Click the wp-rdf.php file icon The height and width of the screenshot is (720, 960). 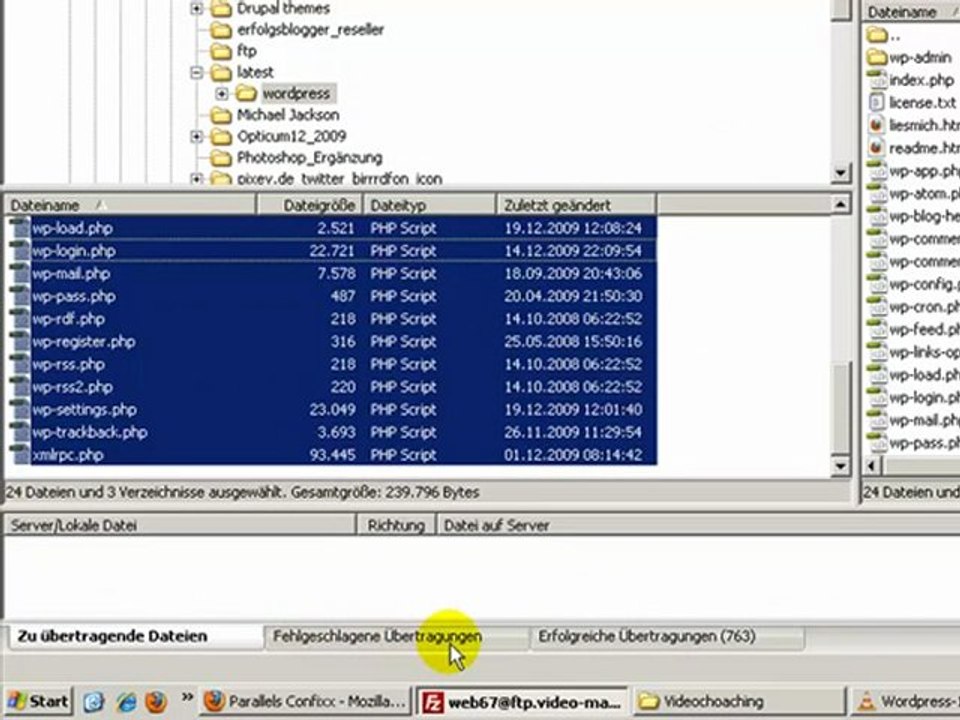coord(20,318)
